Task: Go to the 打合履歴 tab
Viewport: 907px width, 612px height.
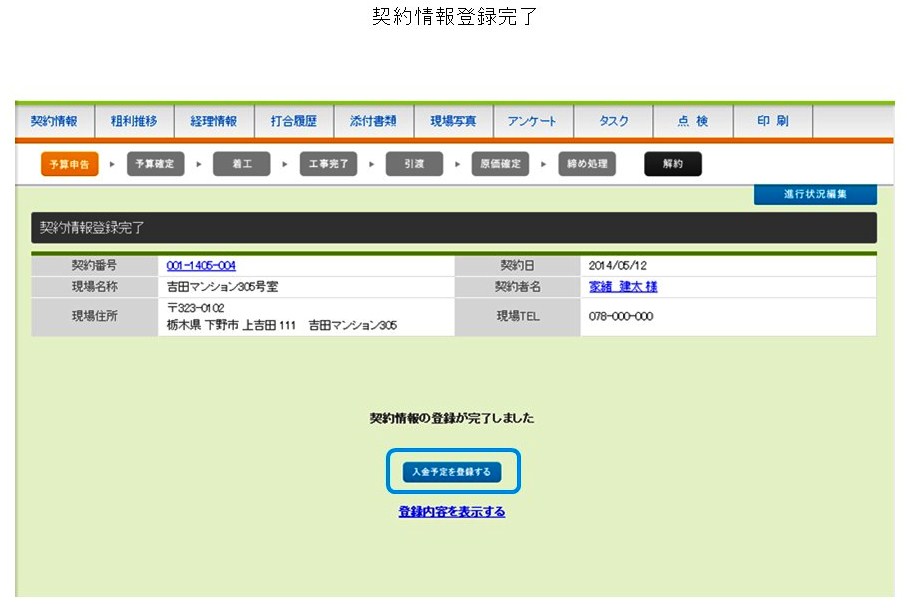Action: click(x=294, y=121)
